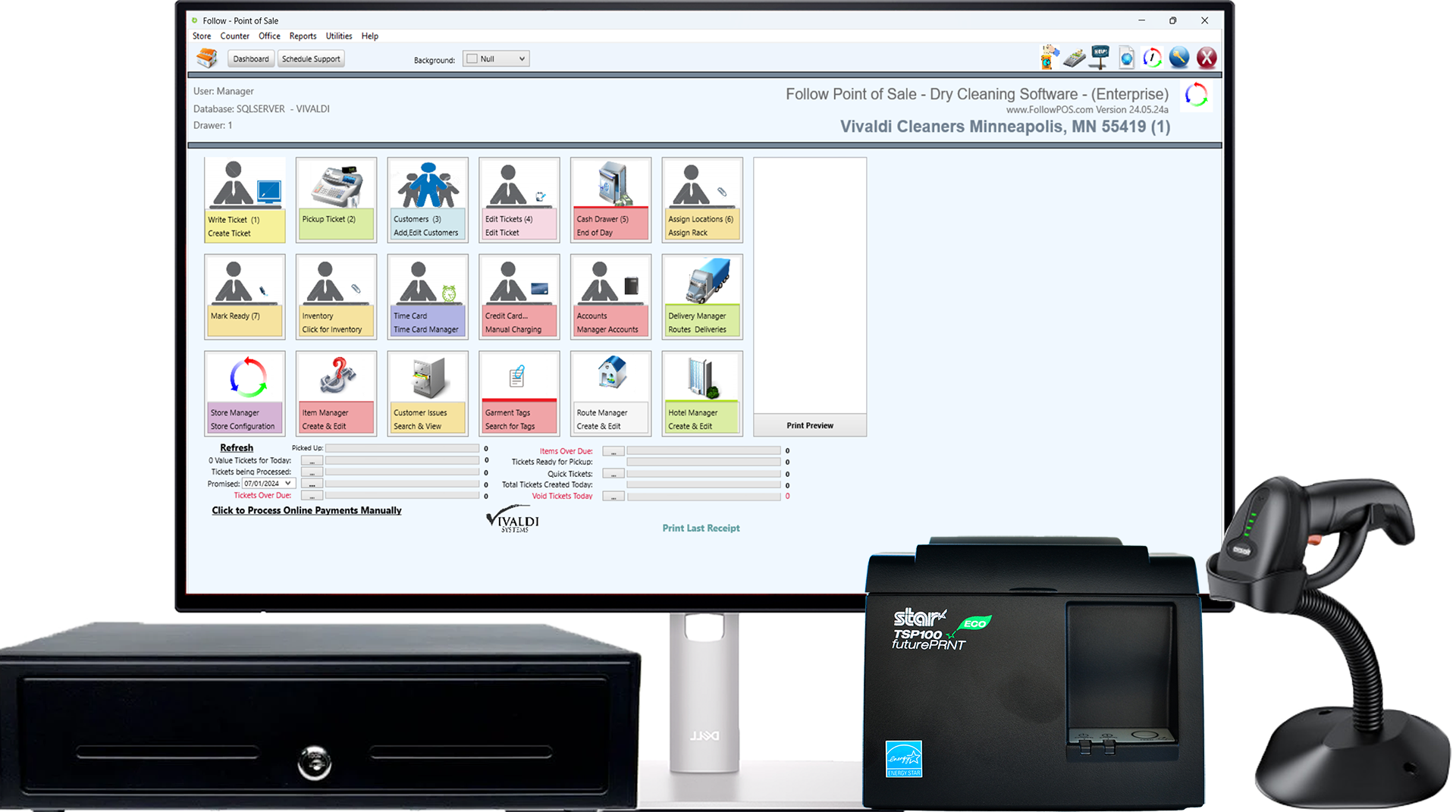The image size is (1456, 812).
Task: Click the Vivaldi Systems logo
Action: (513, 519)
